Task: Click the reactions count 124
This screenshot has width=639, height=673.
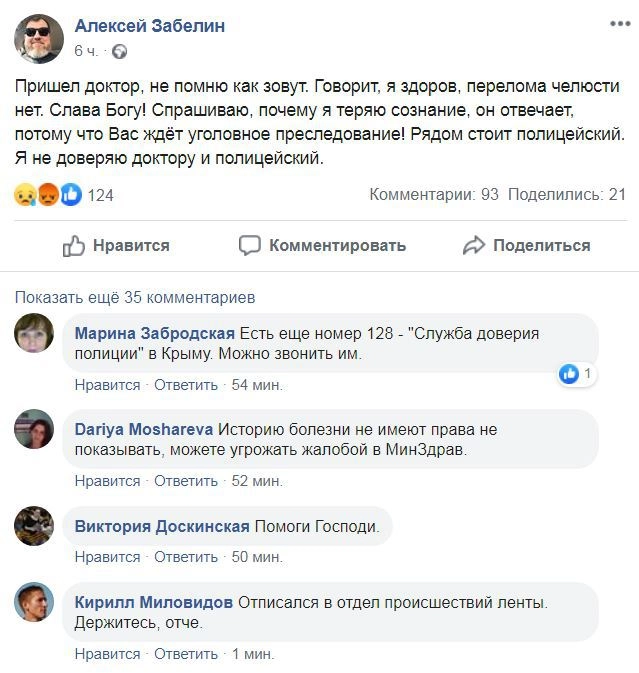Action: coord(101,195)
